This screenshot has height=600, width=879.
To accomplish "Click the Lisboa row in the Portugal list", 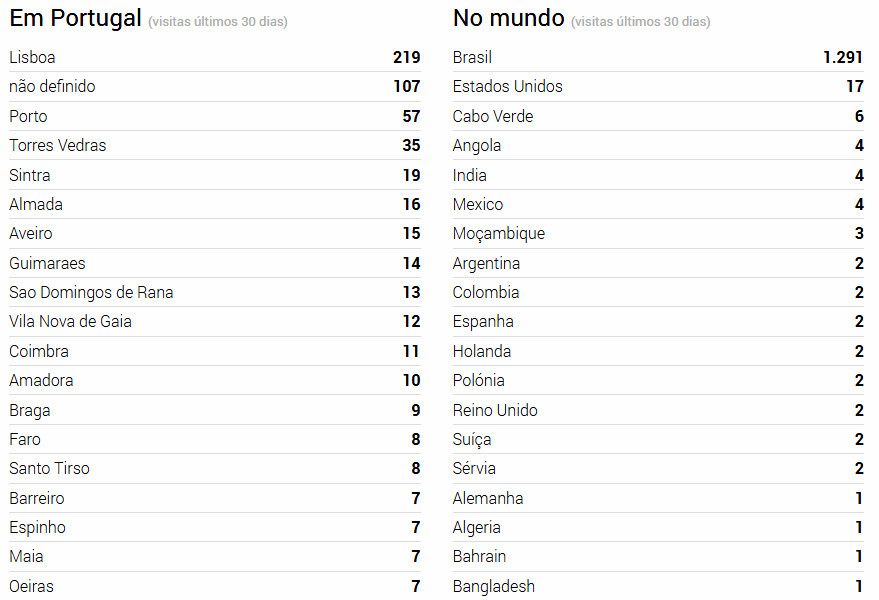I will [x=33, y=58].
